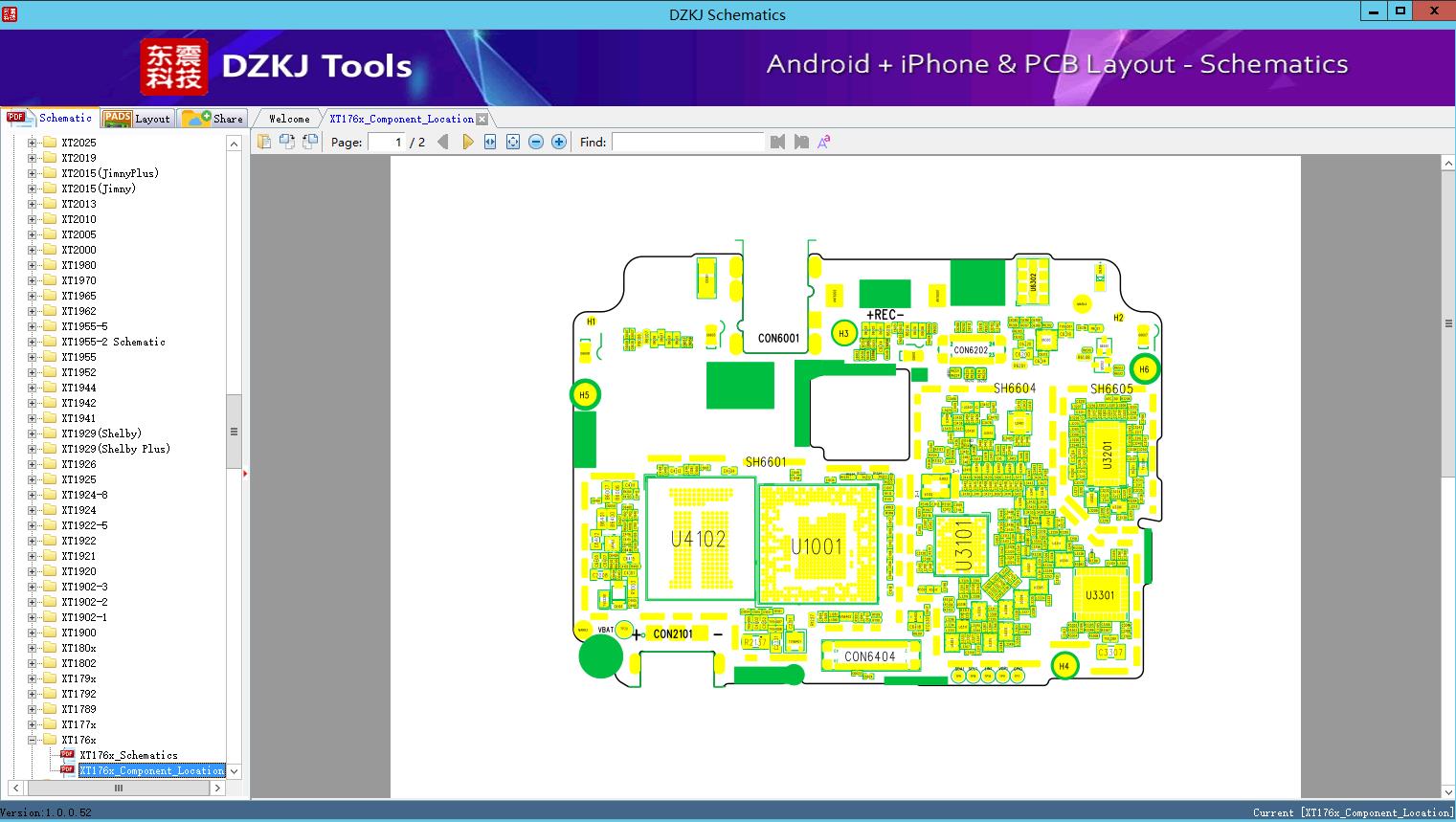
Task: Go to the previous page arrow
Action: click(x=443, y=142)
